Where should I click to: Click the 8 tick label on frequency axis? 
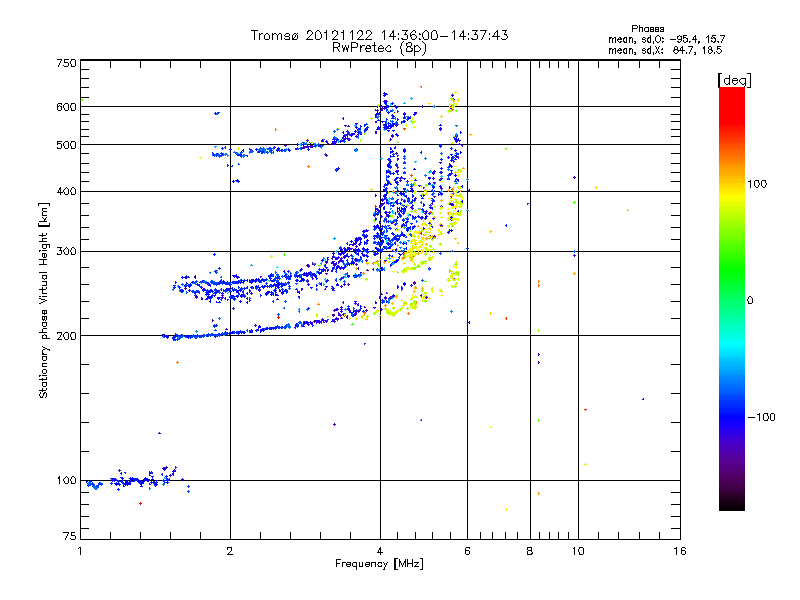[530, 551]
